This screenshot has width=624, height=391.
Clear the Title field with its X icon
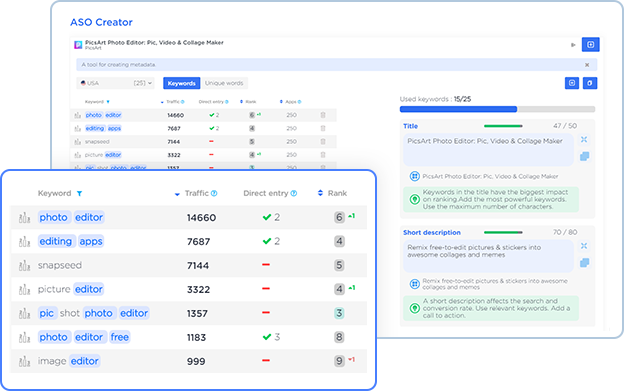584,140
